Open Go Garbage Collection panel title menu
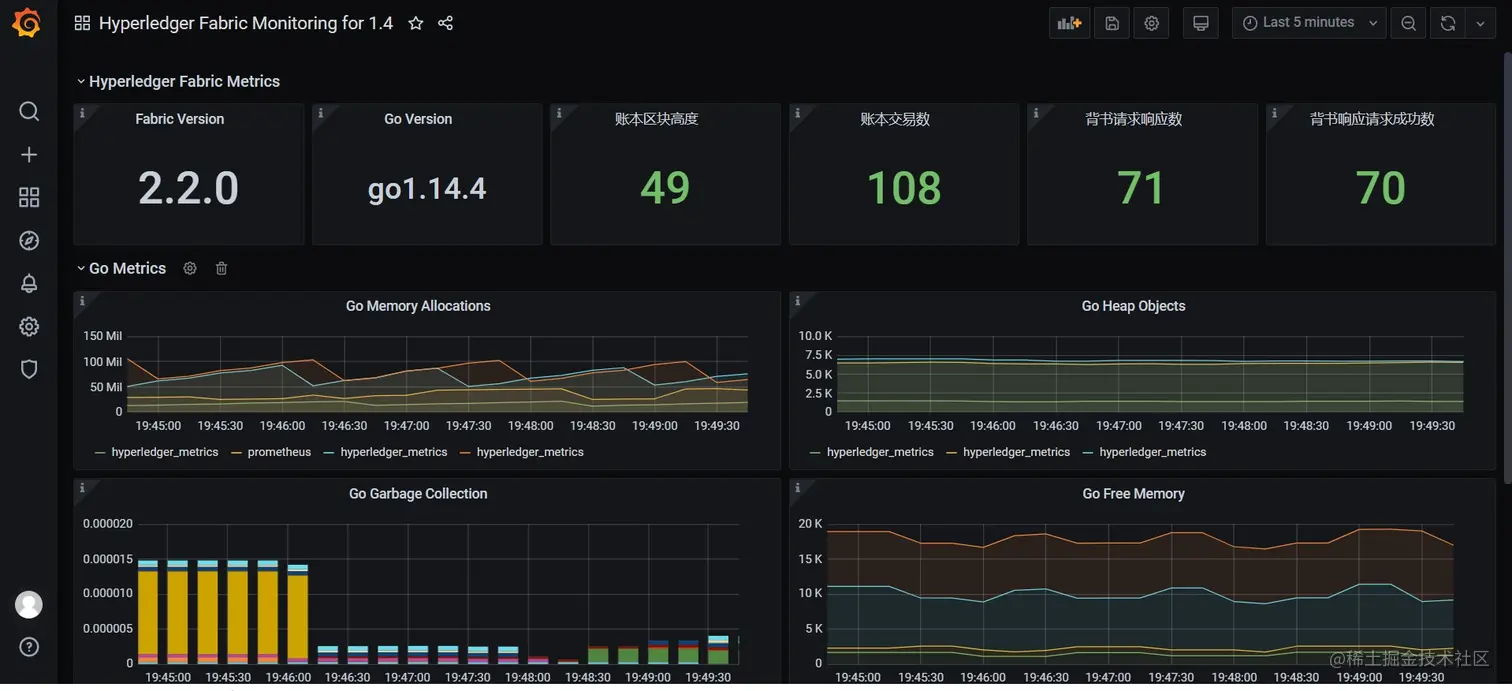 [x=418, y=493]
